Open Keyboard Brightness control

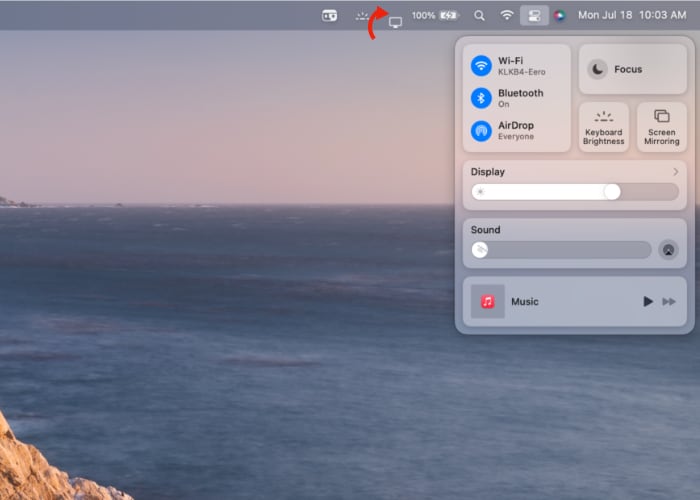[604, 127]
